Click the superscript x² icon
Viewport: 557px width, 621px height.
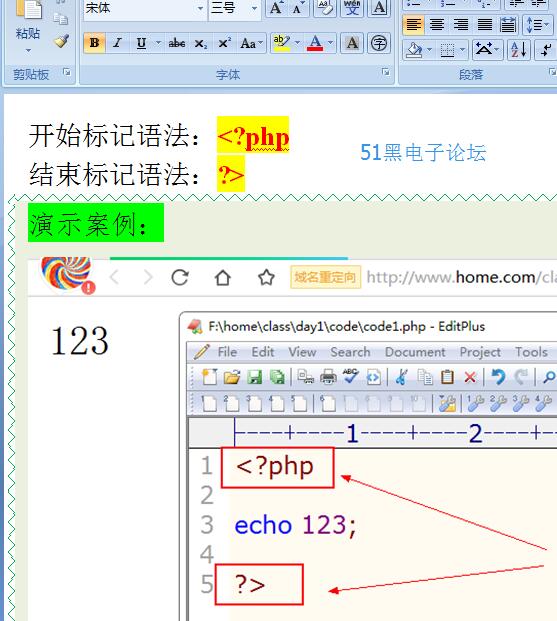(224, 43)
